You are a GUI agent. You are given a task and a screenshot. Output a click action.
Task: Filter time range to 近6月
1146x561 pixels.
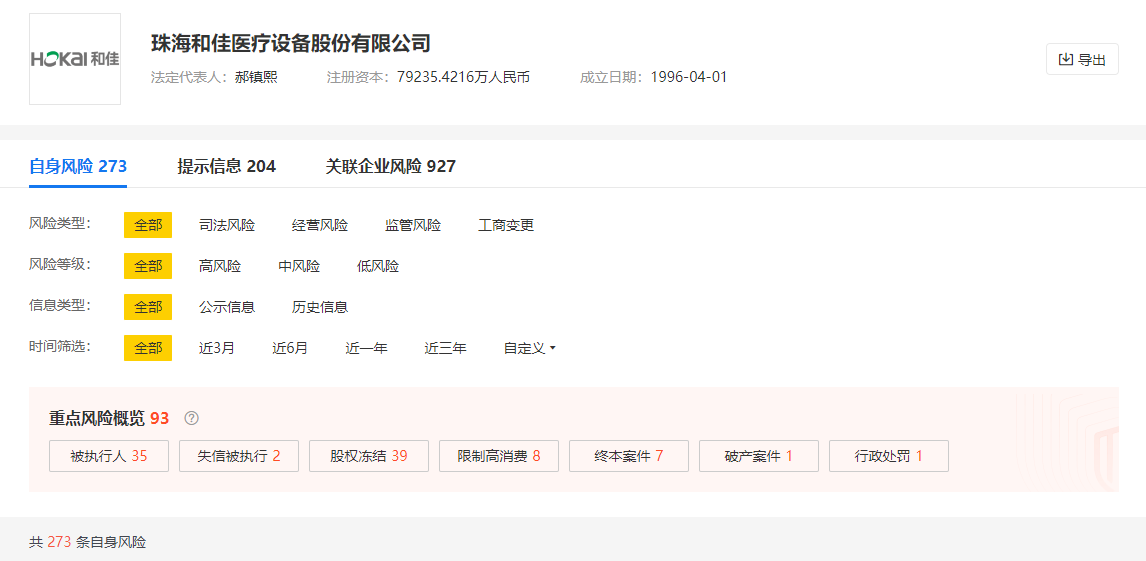click(290, 348)
